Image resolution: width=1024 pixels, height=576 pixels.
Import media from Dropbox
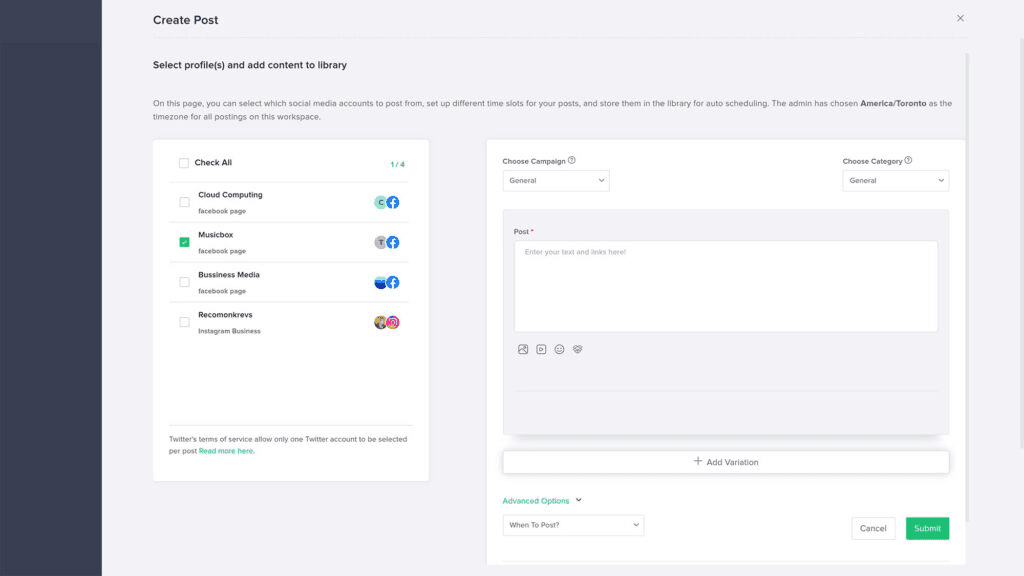tap(577, 349)
